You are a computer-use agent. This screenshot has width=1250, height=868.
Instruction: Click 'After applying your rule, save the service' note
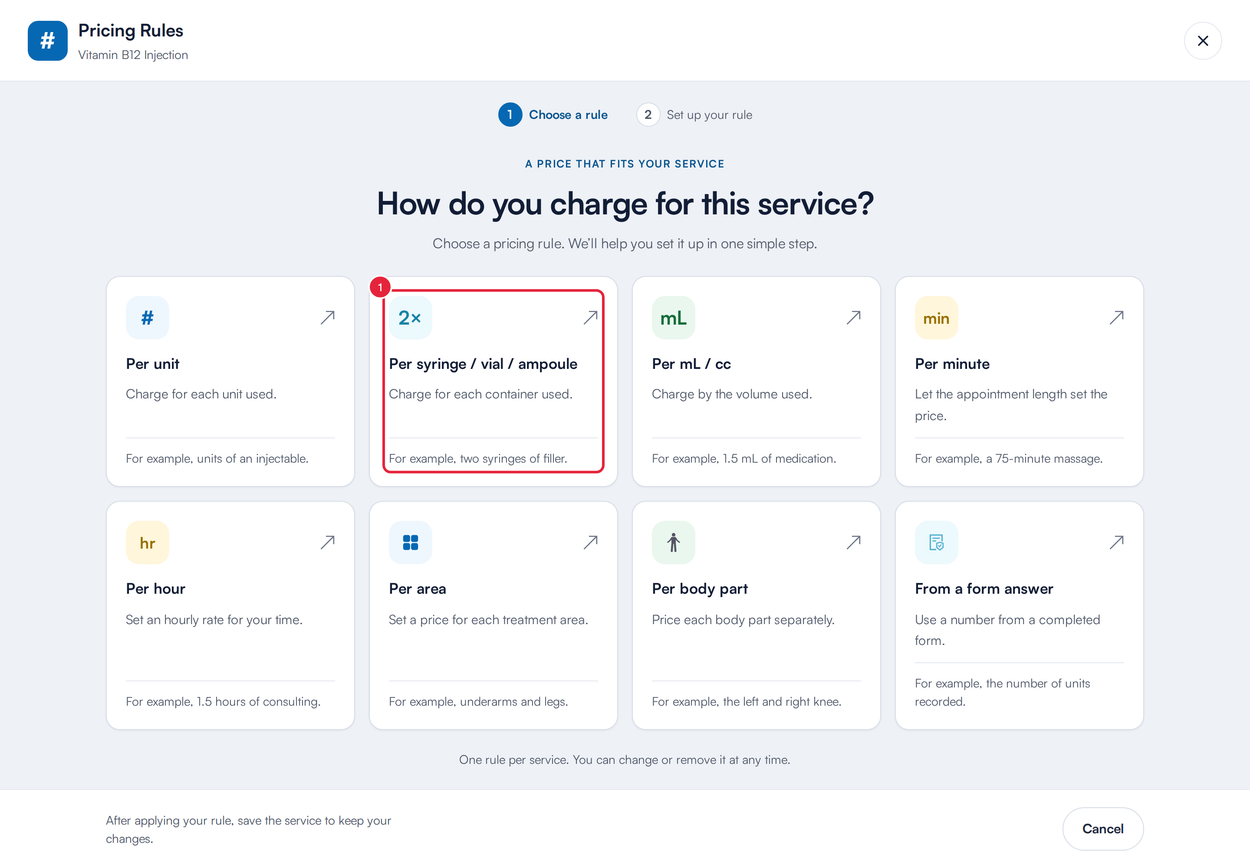point(248,830)
